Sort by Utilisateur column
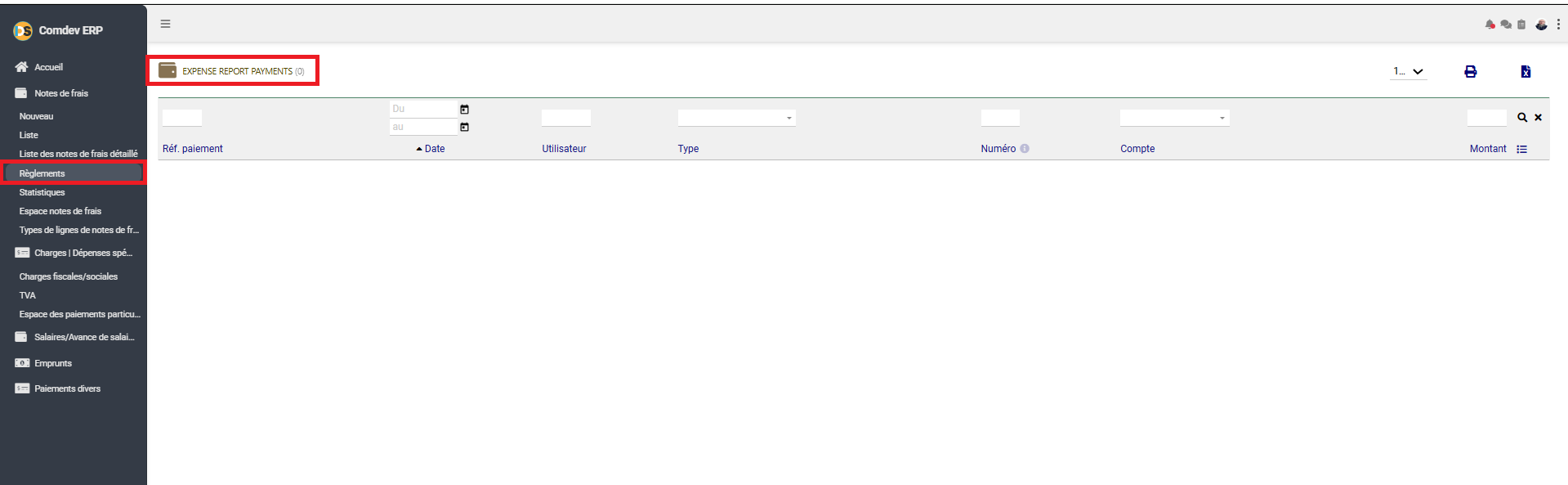This screenshot has height=485, width=1568. tap(564, 149)
